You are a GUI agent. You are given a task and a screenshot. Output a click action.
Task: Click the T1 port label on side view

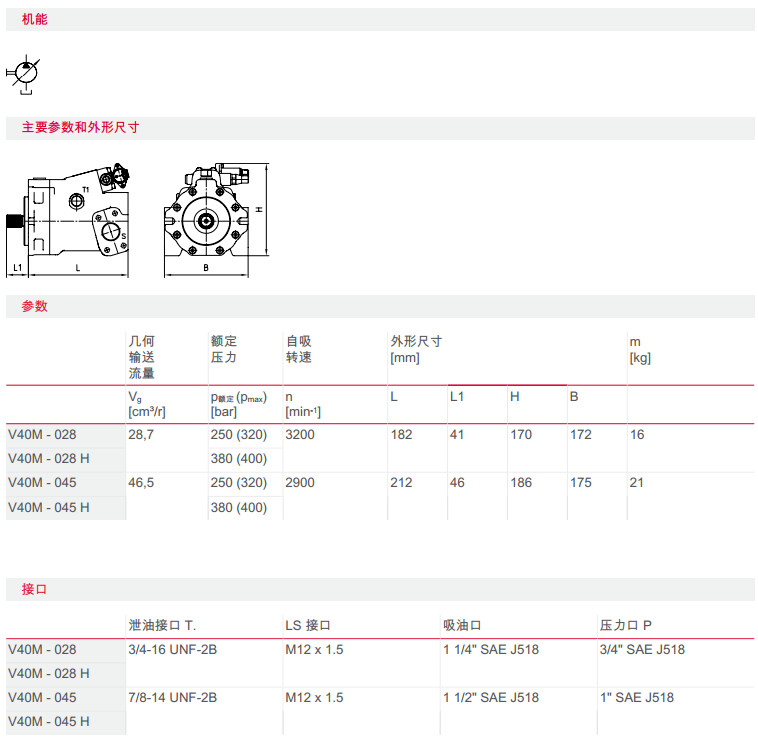coord(86,189)
